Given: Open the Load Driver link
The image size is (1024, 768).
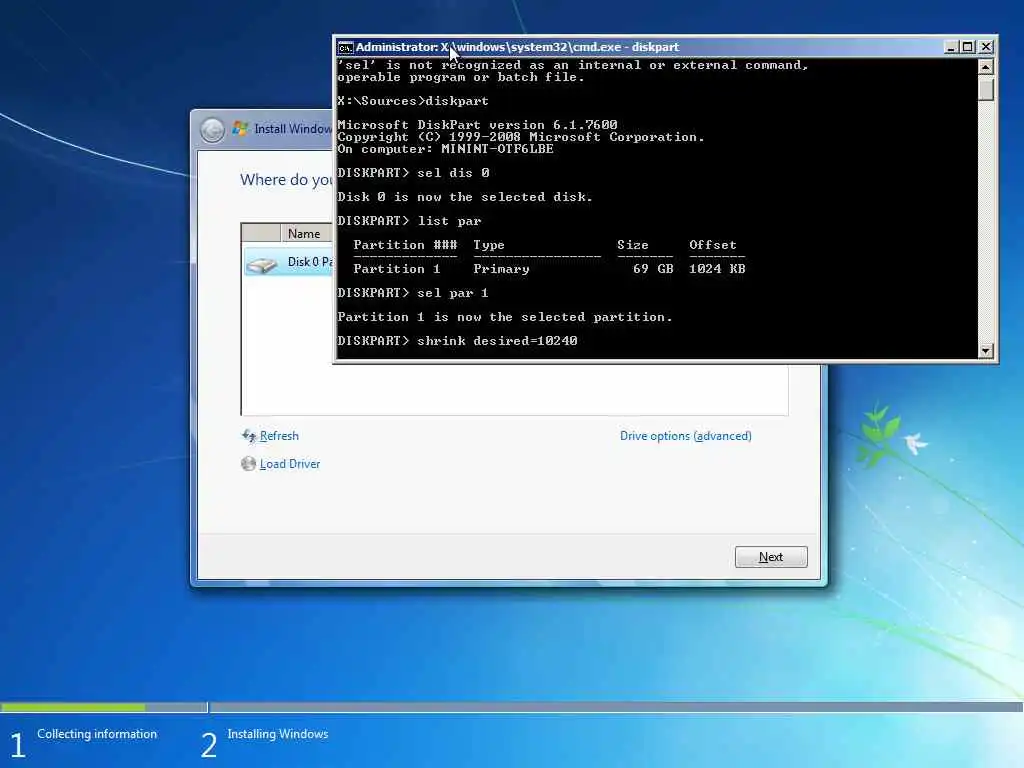Looking at the screenshot, I should pyautogui.click(x=290, y=464).
